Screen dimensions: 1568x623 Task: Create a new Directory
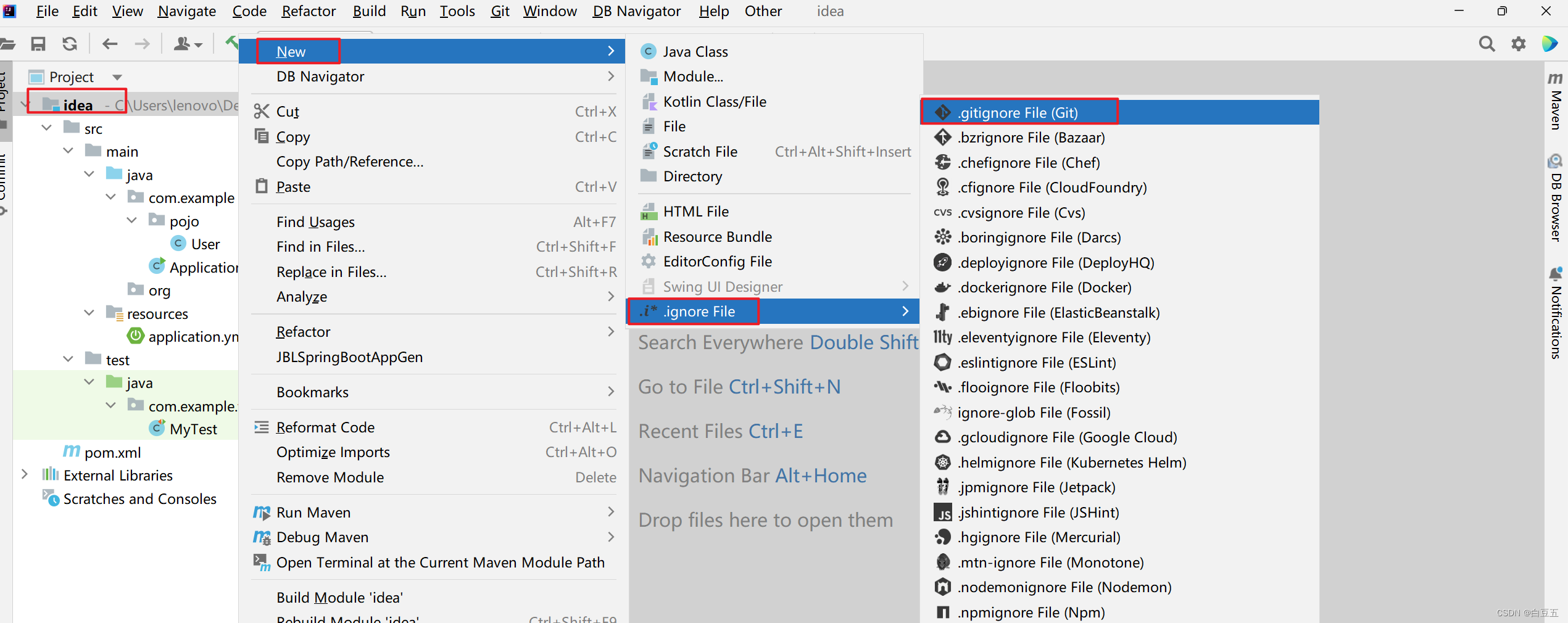[x=774, y=176]
